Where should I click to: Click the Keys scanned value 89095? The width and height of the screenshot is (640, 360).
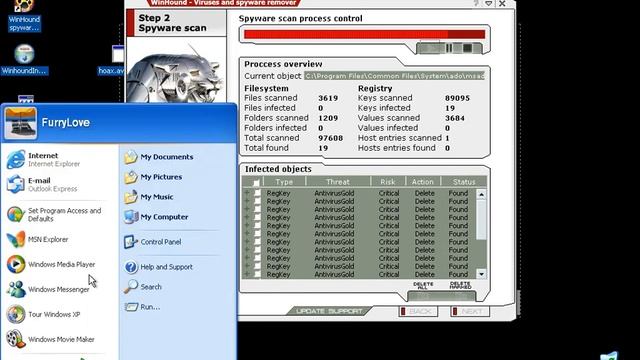tap(457, 98)
